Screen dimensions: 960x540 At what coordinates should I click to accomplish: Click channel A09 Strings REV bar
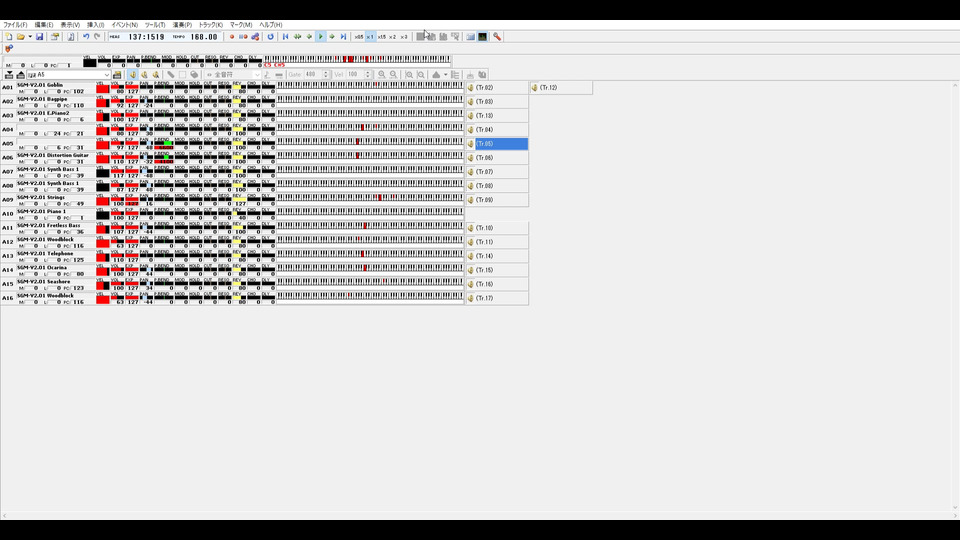239,200
